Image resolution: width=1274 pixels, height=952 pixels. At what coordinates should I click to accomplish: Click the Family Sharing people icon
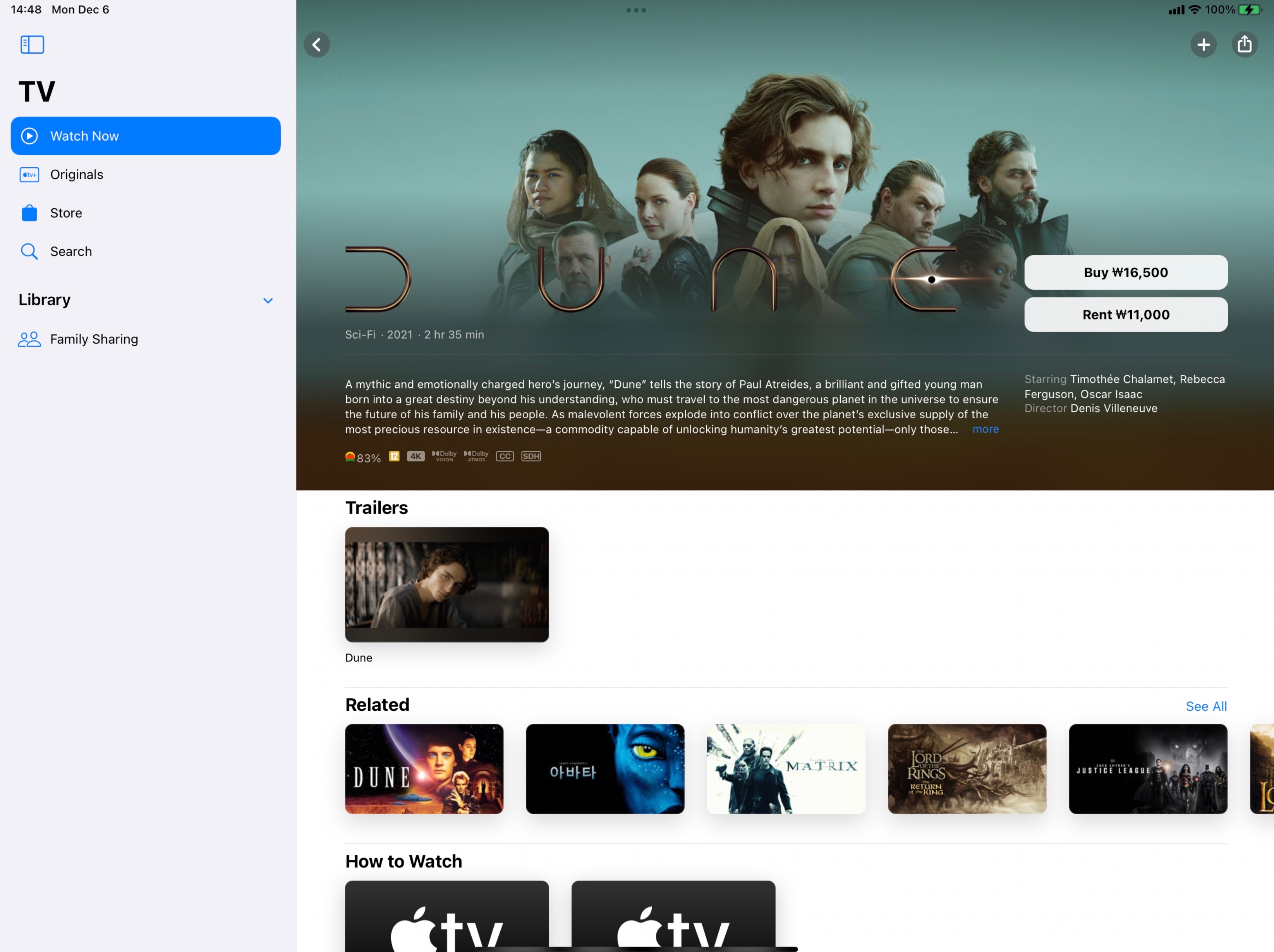[x=29, y=339]
